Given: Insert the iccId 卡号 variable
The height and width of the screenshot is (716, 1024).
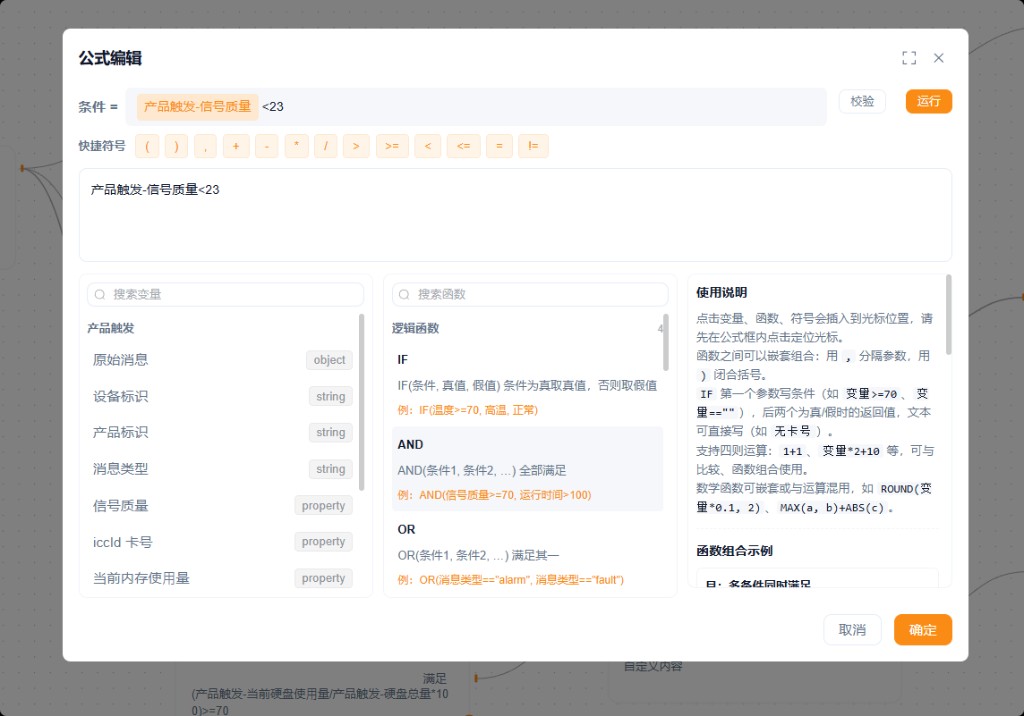Looking at the screenshot, I should coord(223,542).
